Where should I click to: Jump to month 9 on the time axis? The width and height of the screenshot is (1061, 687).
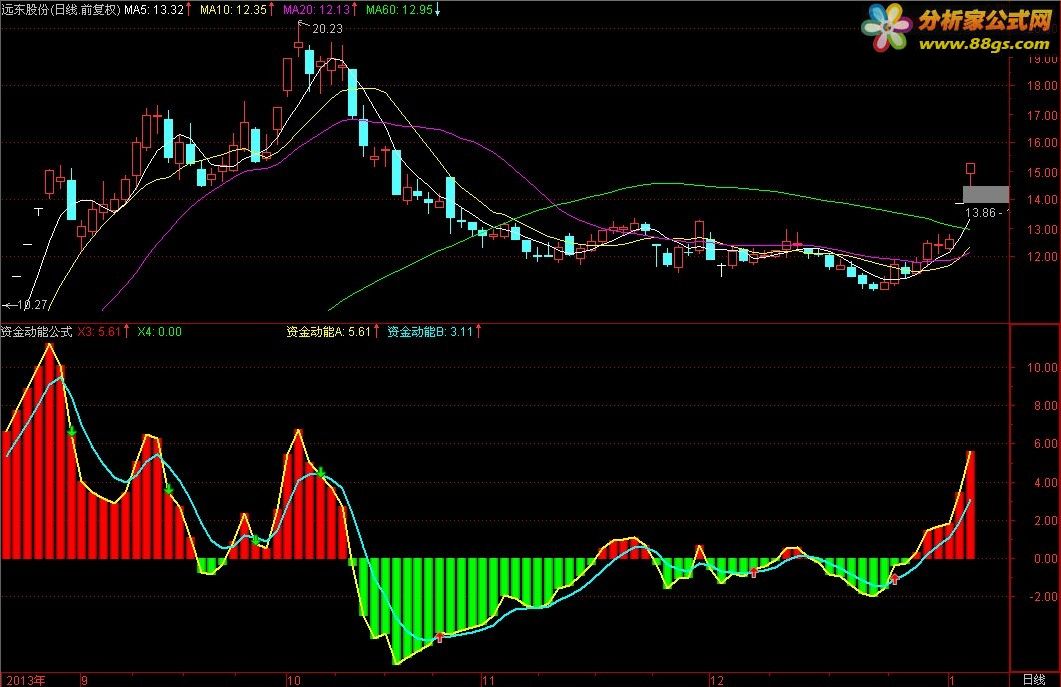pos(85,680)
